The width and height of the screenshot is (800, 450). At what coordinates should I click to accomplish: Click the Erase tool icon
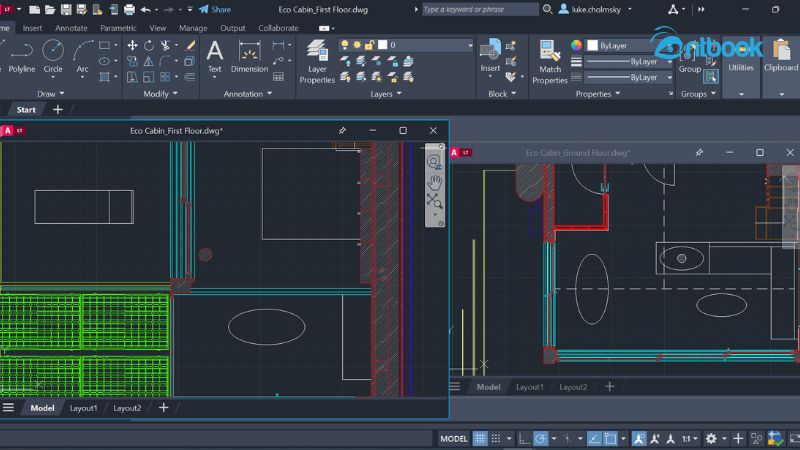[x=190, y=45]
